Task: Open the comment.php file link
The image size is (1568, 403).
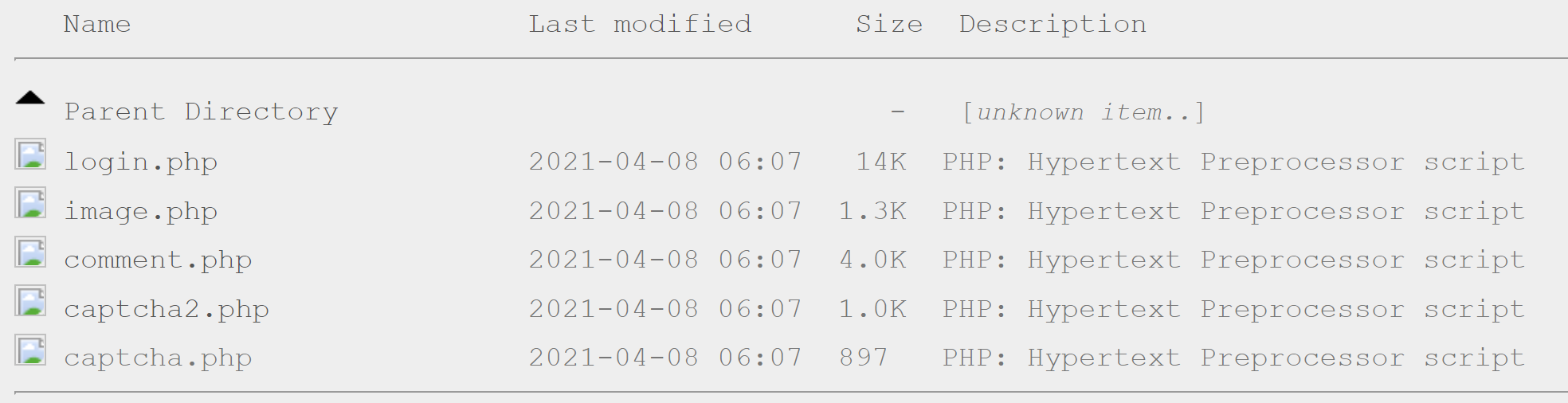Action: tap(158, 260)
